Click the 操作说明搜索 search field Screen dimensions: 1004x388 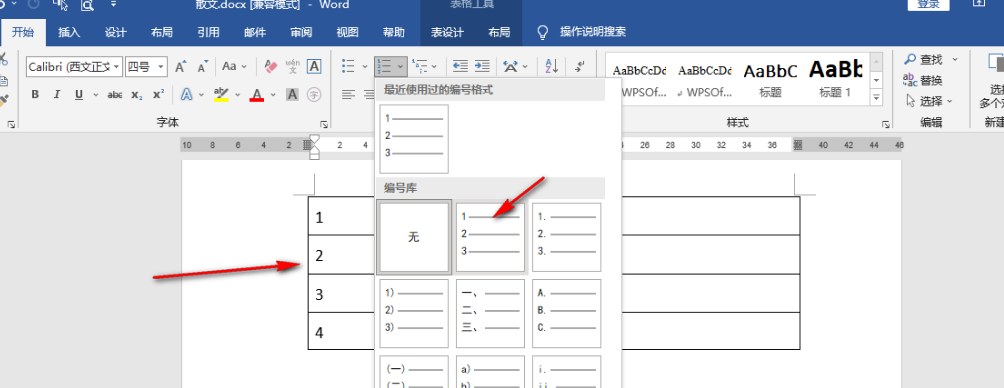(x=593, y=32)
